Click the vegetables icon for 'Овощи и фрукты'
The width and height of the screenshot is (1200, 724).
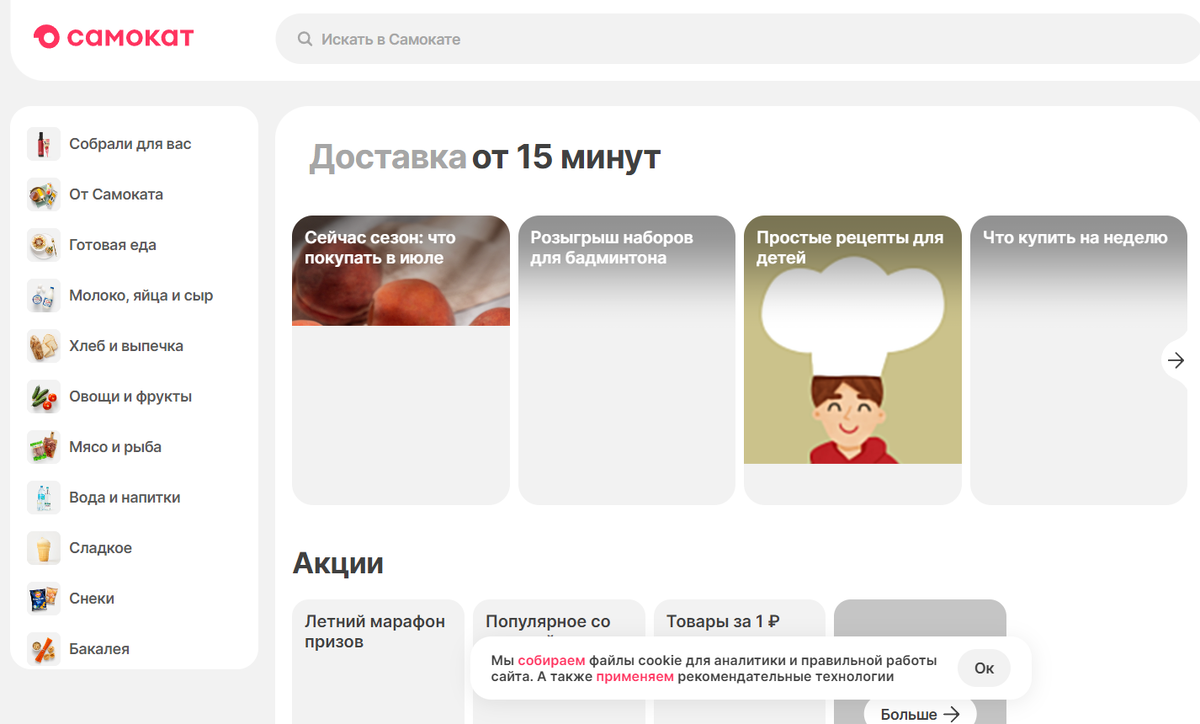tap(44, 396)
